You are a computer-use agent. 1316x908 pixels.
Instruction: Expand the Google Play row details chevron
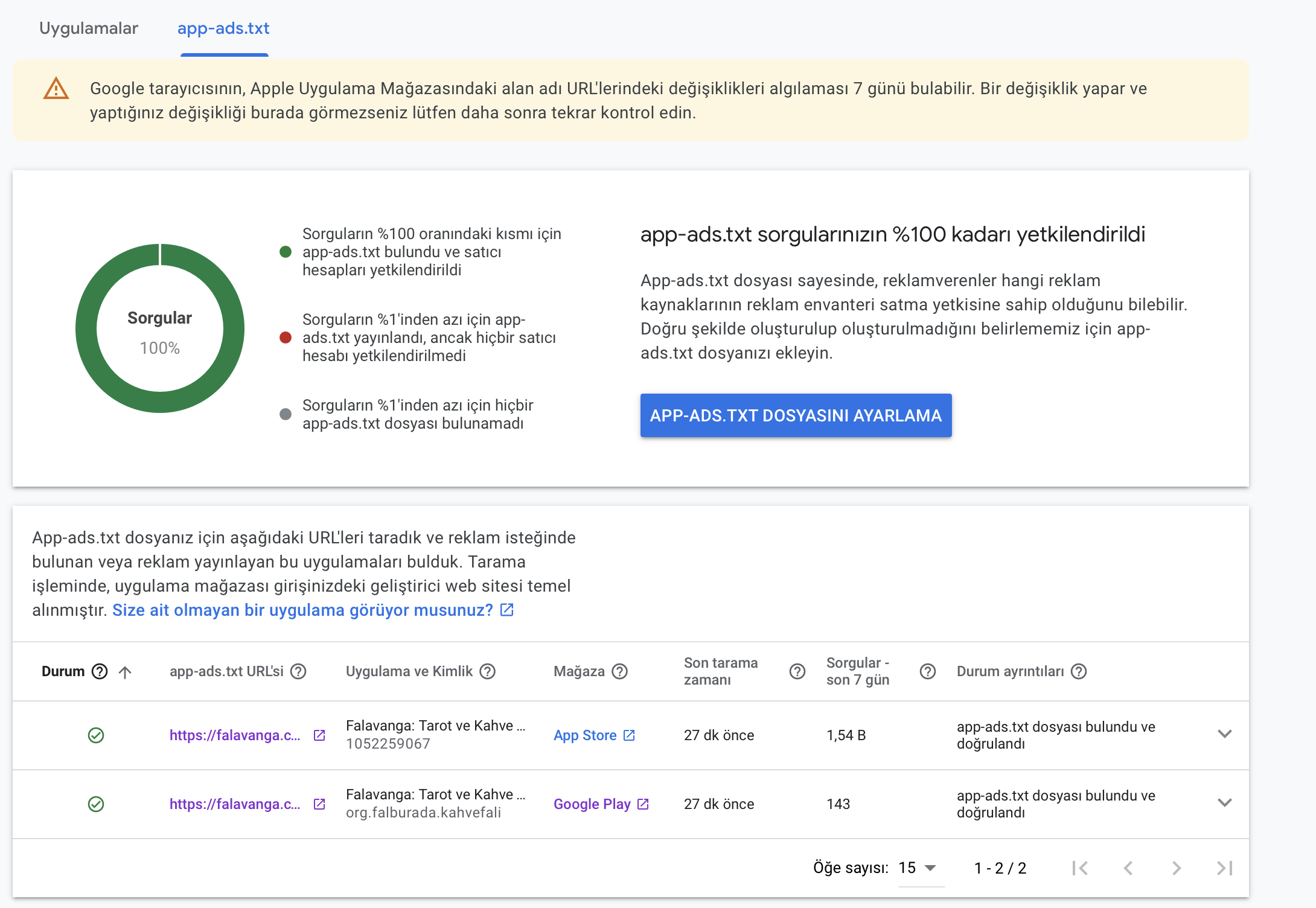pos(1225,803)
